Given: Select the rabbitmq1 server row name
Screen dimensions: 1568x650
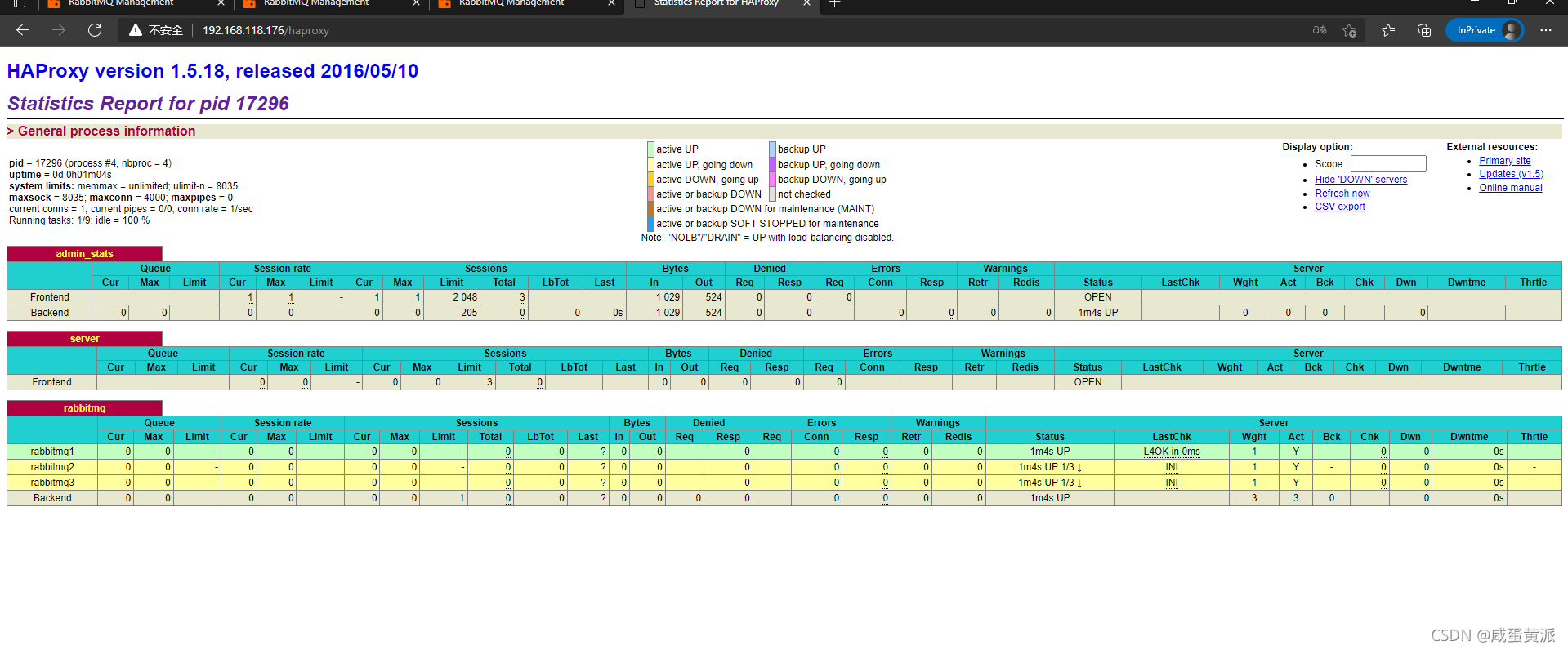Looking at the screenshot, I should click(52, 452).
